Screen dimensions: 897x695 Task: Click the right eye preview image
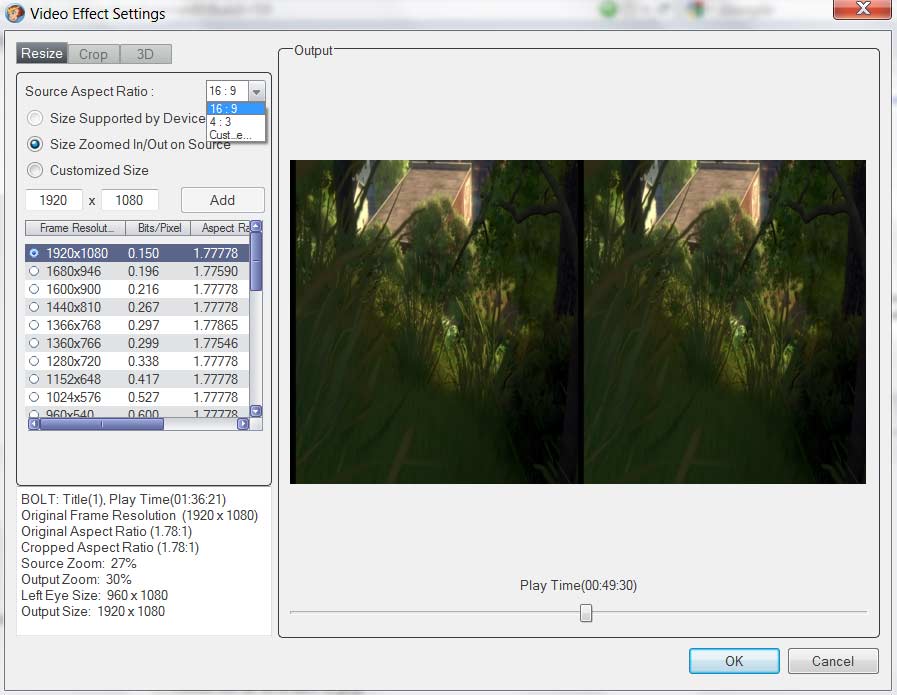click(x=725, y=321)
